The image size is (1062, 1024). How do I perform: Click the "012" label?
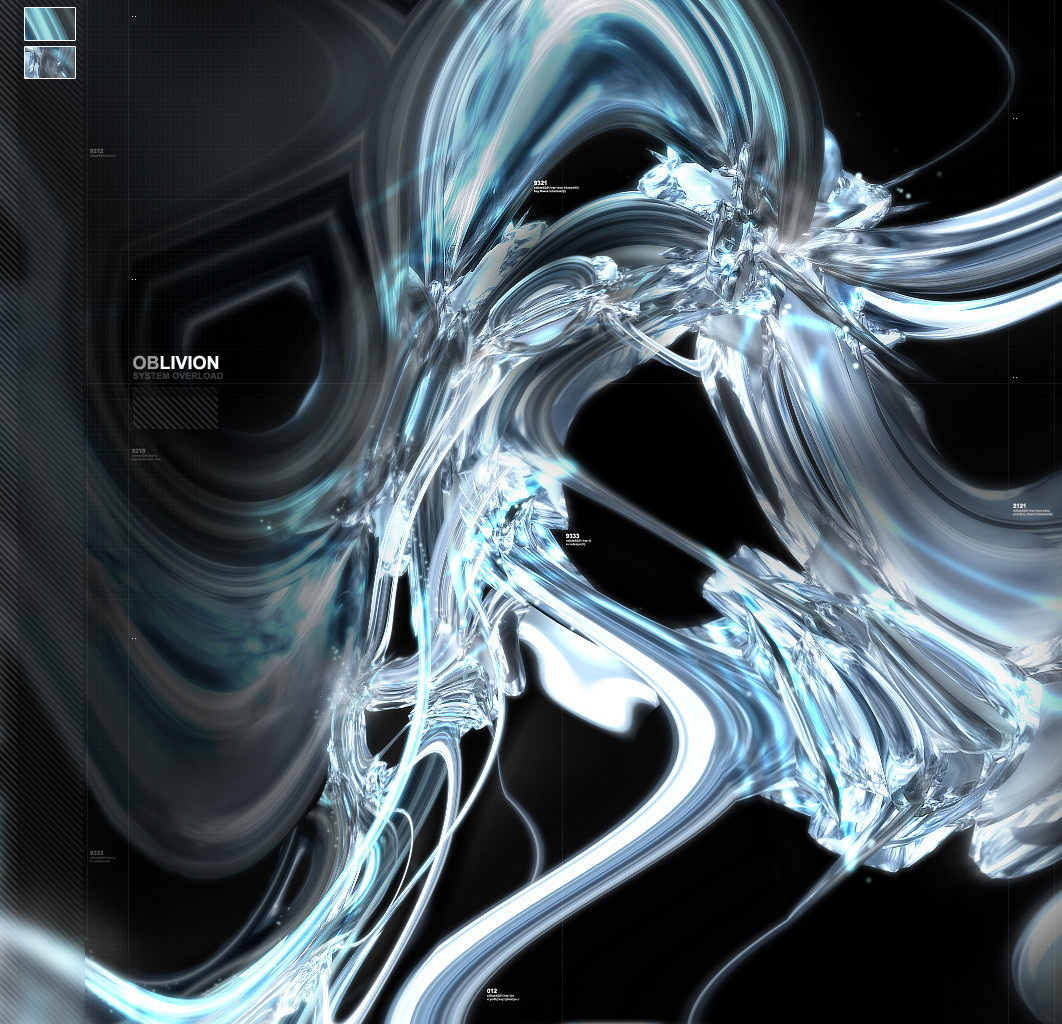pyautogui.click(x=492, y=991)
